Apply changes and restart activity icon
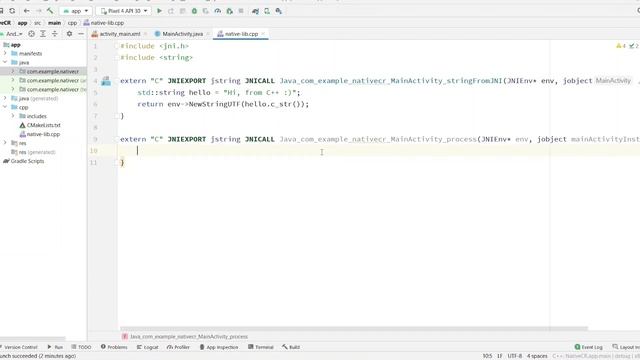Screen dimensions: 640x360 [x=171, y=11]
